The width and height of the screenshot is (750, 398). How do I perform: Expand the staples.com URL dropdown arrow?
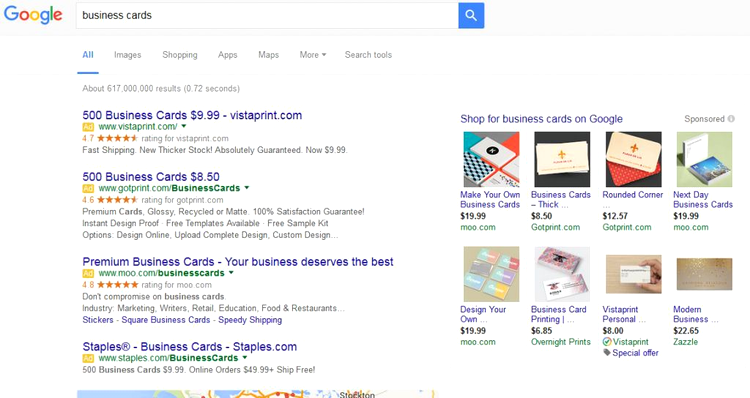(x=245, y=357)
